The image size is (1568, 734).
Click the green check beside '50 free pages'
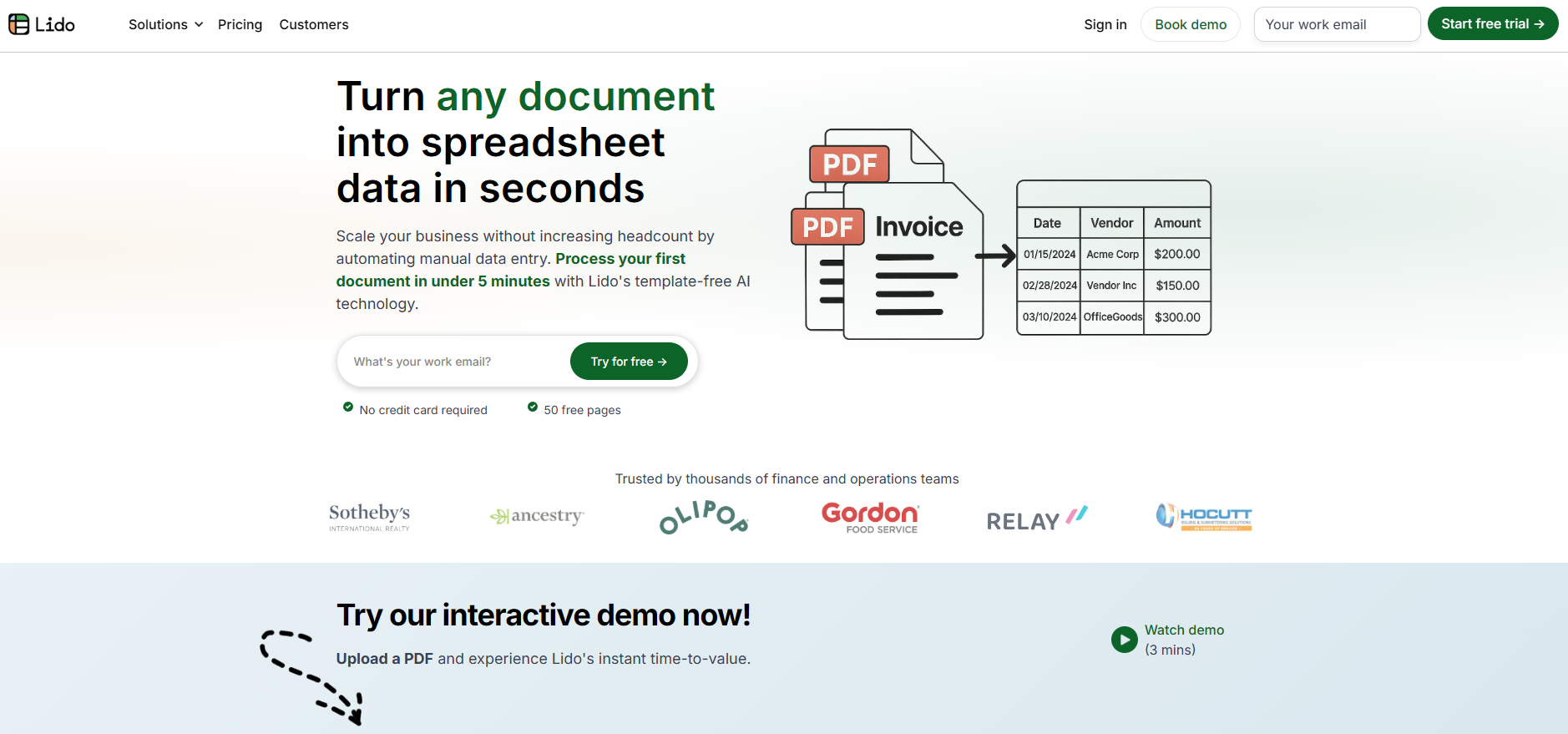coord(533,407)
